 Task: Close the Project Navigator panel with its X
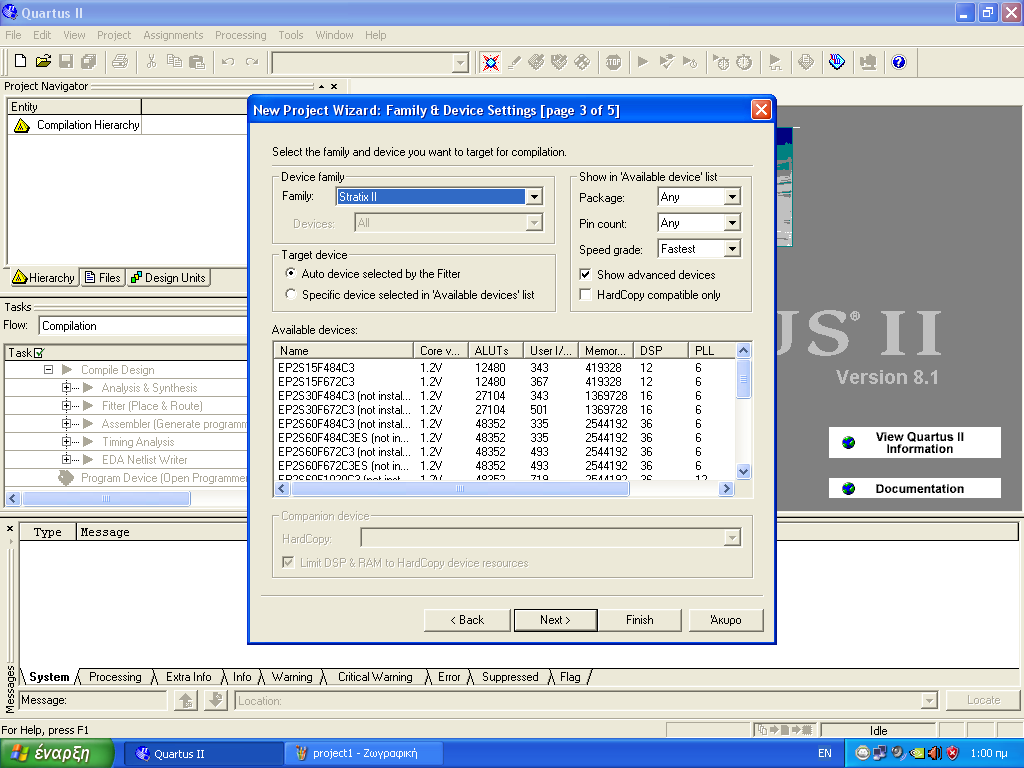pos(334,86)
